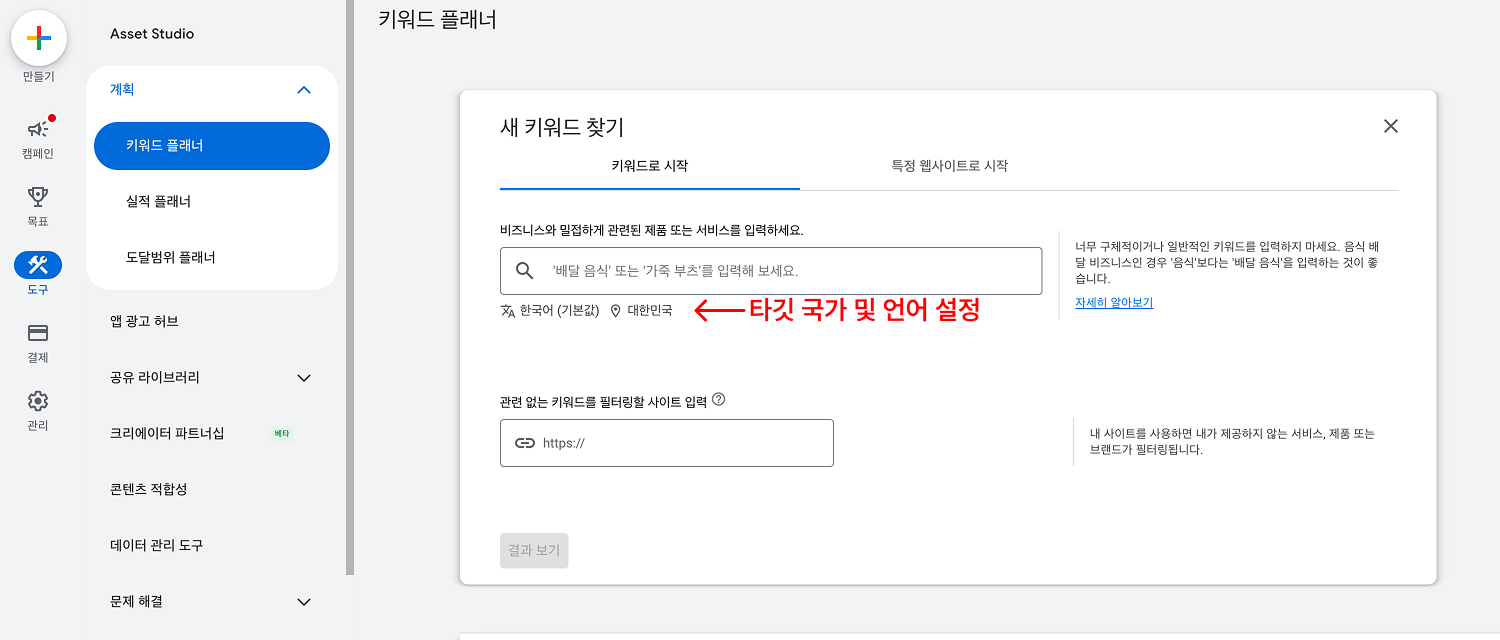Open the 결제 billing icon
The height and width of the screenshot is (640, 1500).
pyautogui.click(x=38, y=330)
